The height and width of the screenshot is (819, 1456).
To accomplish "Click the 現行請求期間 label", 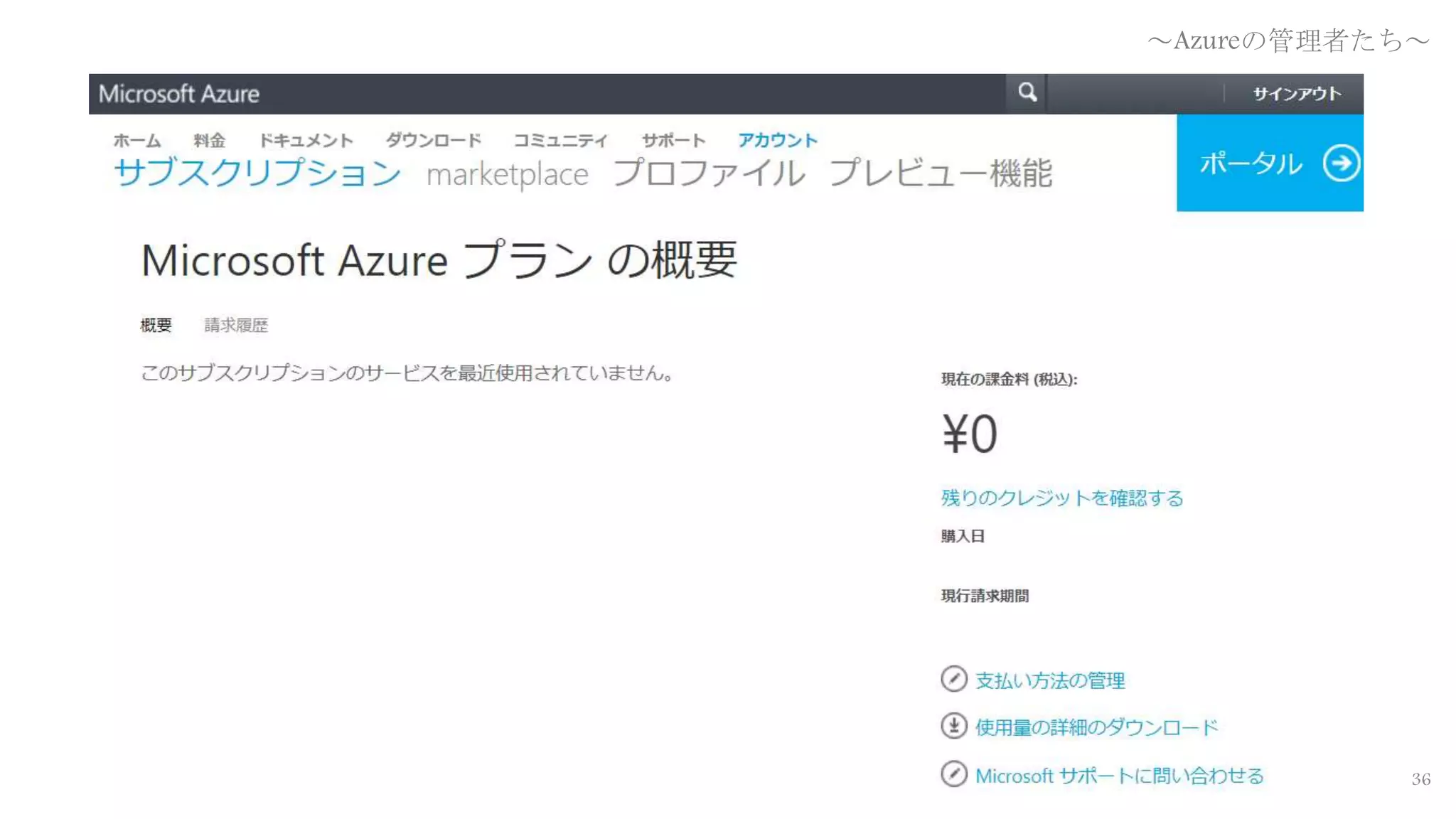I will [x=985, y=596].
